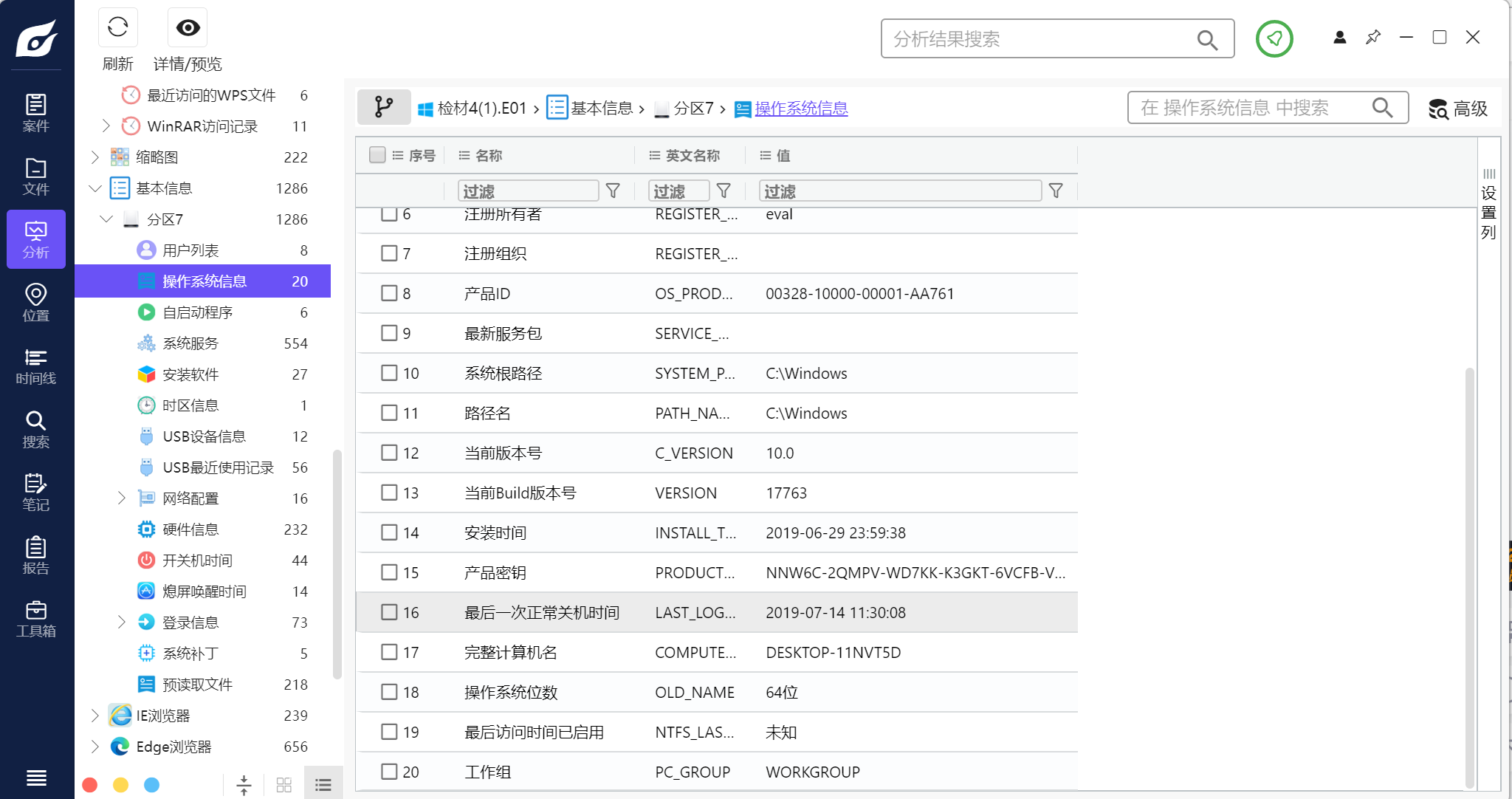Select 自启动程序 in the tree
The width and height of the screenshot is (1512, 799).
click(203, 312)
